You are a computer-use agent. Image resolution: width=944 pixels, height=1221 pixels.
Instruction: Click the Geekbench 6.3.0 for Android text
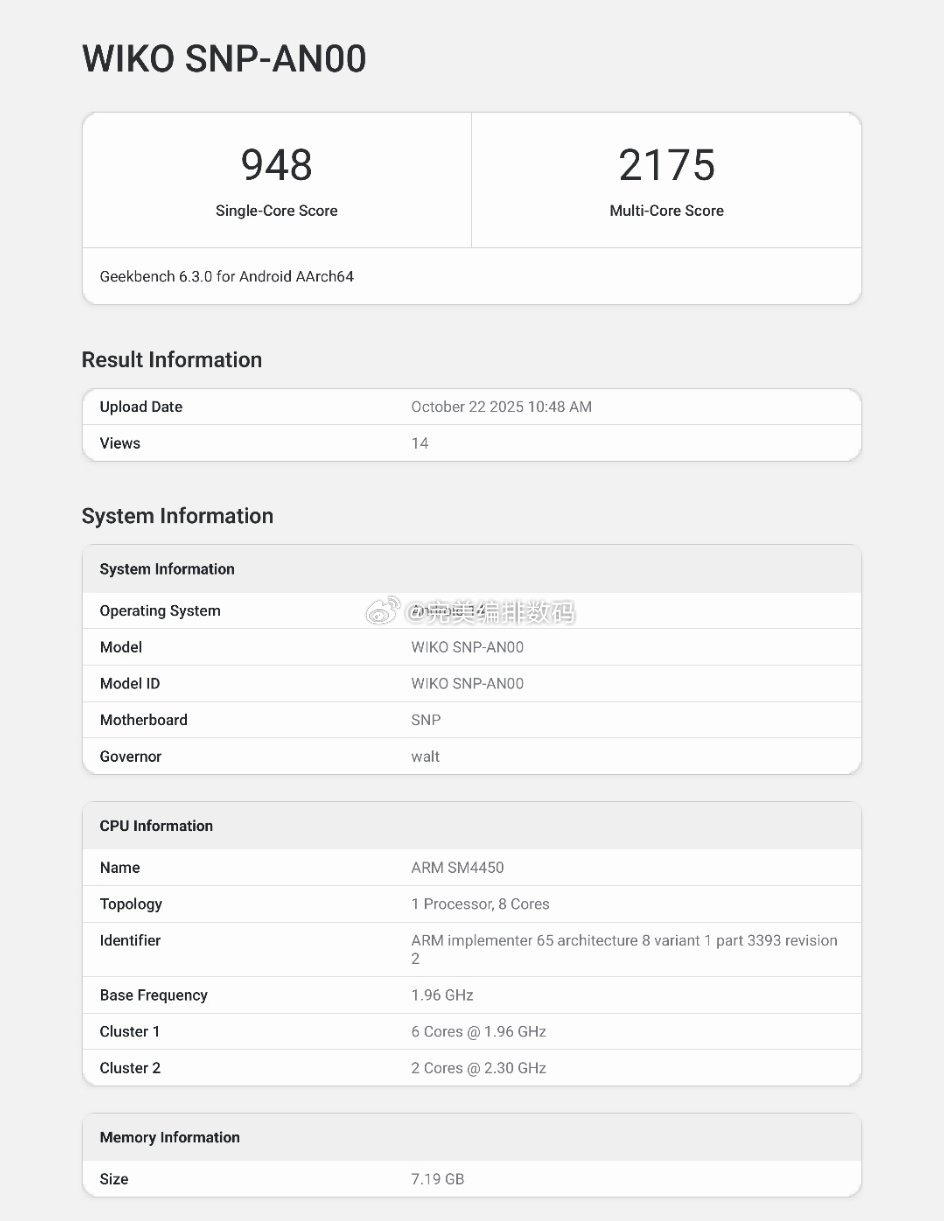[x=227, y=276]
